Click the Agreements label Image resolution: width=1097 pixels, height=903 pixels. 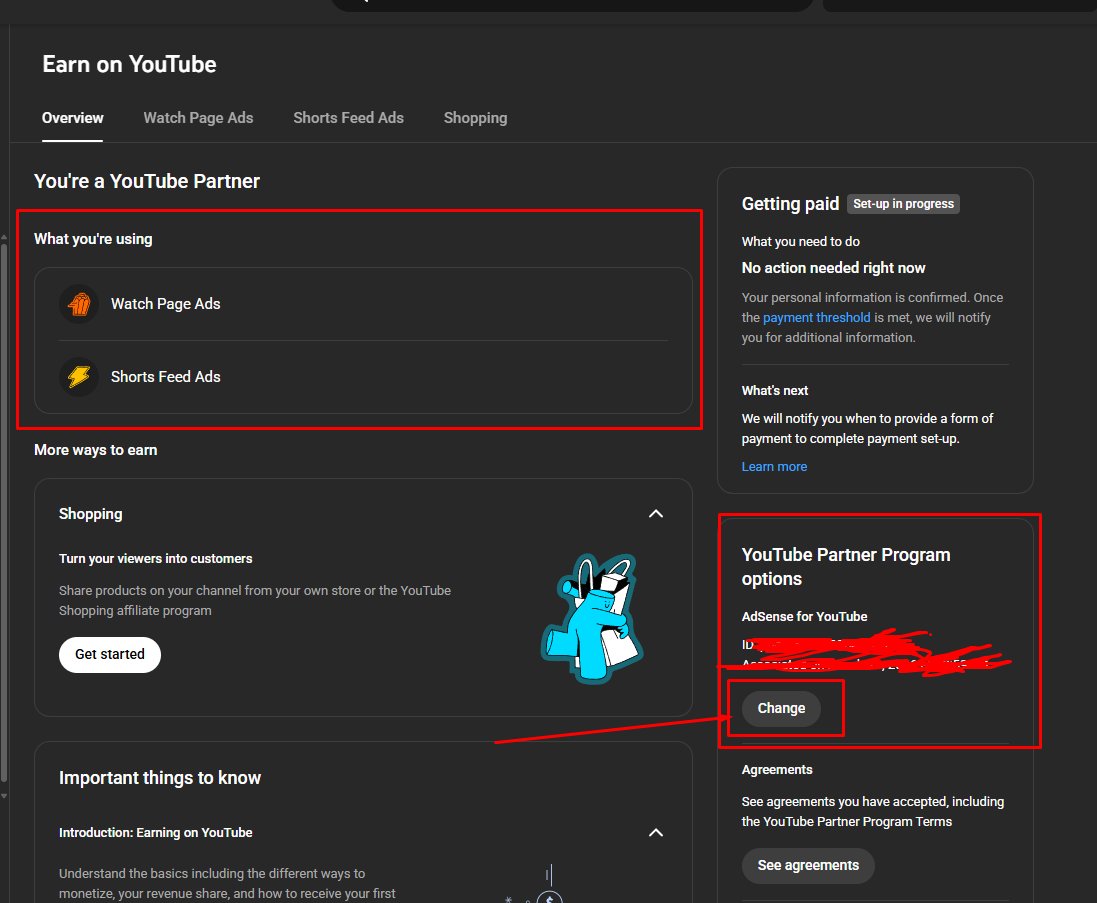pos(777,769)
